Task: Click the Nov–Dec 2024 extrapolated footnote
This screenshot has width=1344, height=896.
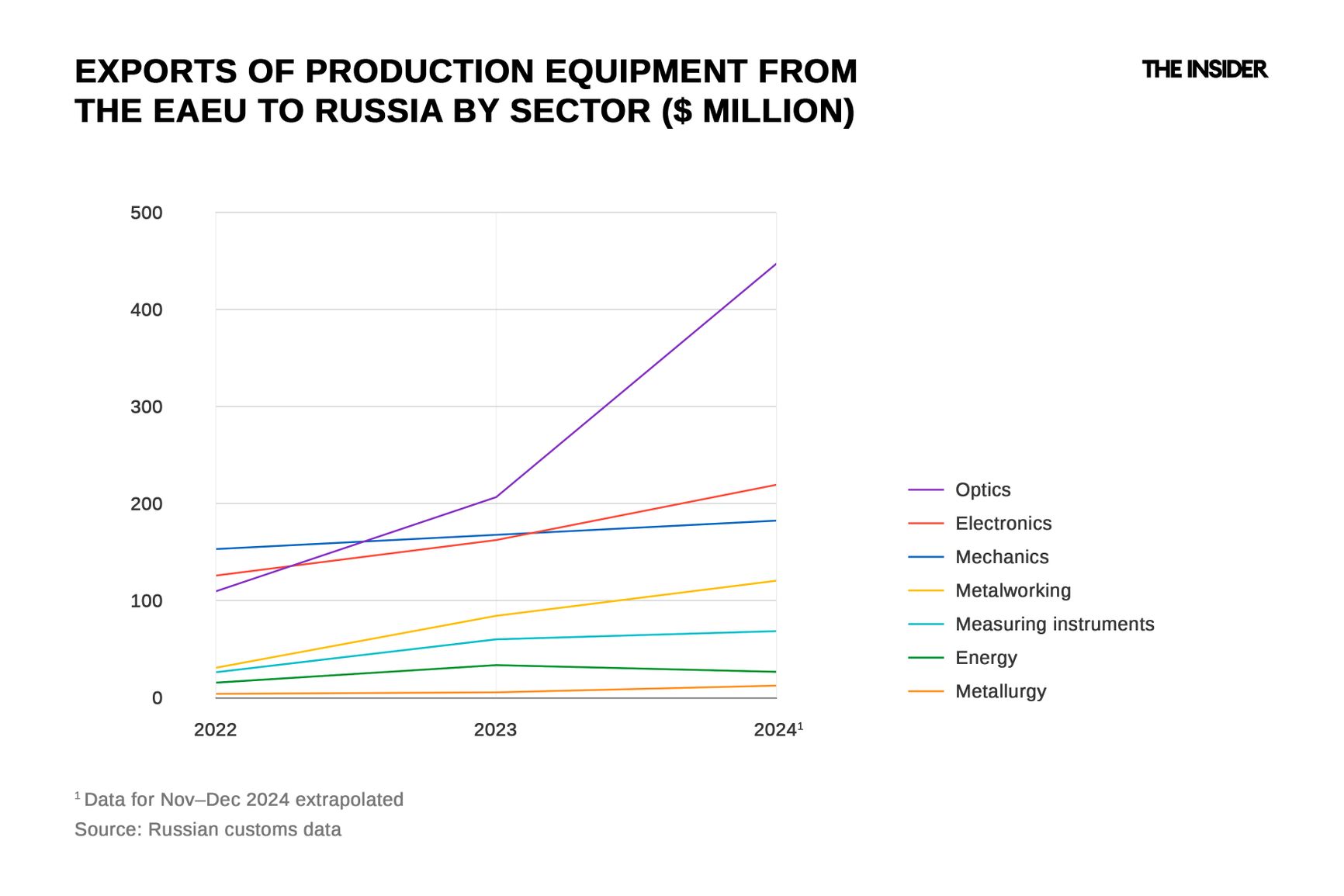Action: pyautogui.click(x=243, y=800)
